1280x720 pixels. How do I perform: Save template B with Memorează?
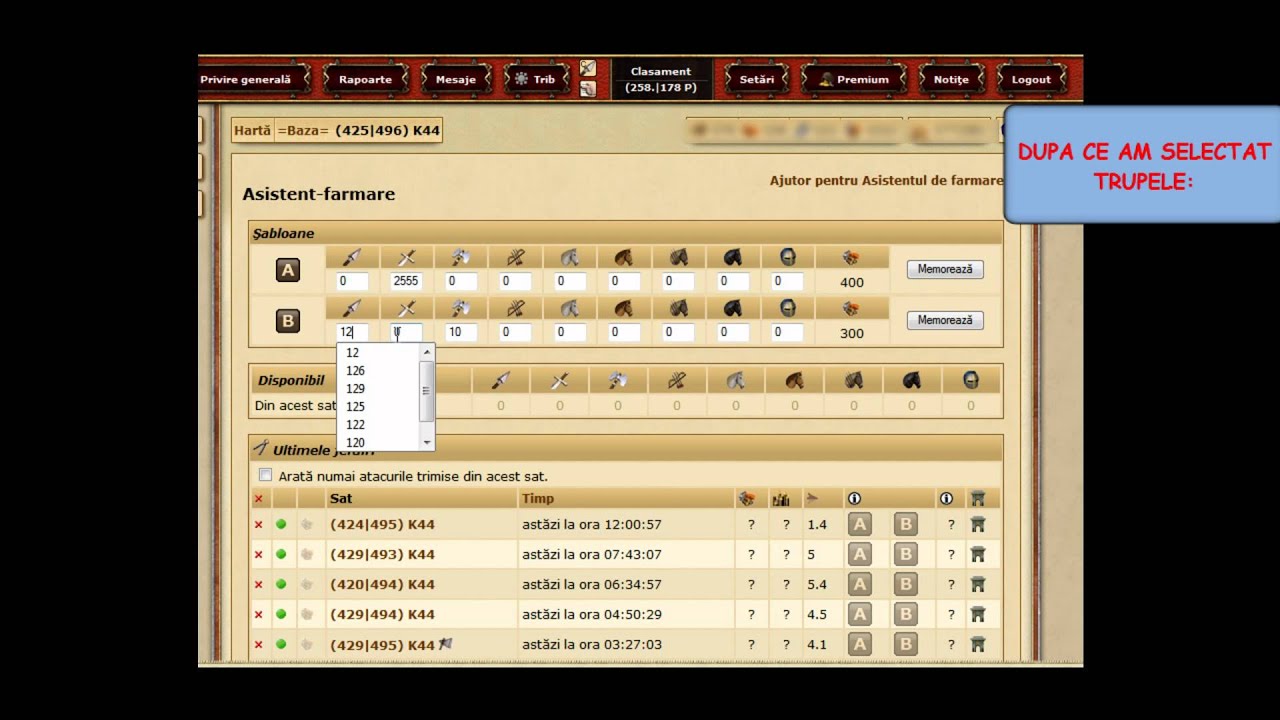[x=945, y=320]
